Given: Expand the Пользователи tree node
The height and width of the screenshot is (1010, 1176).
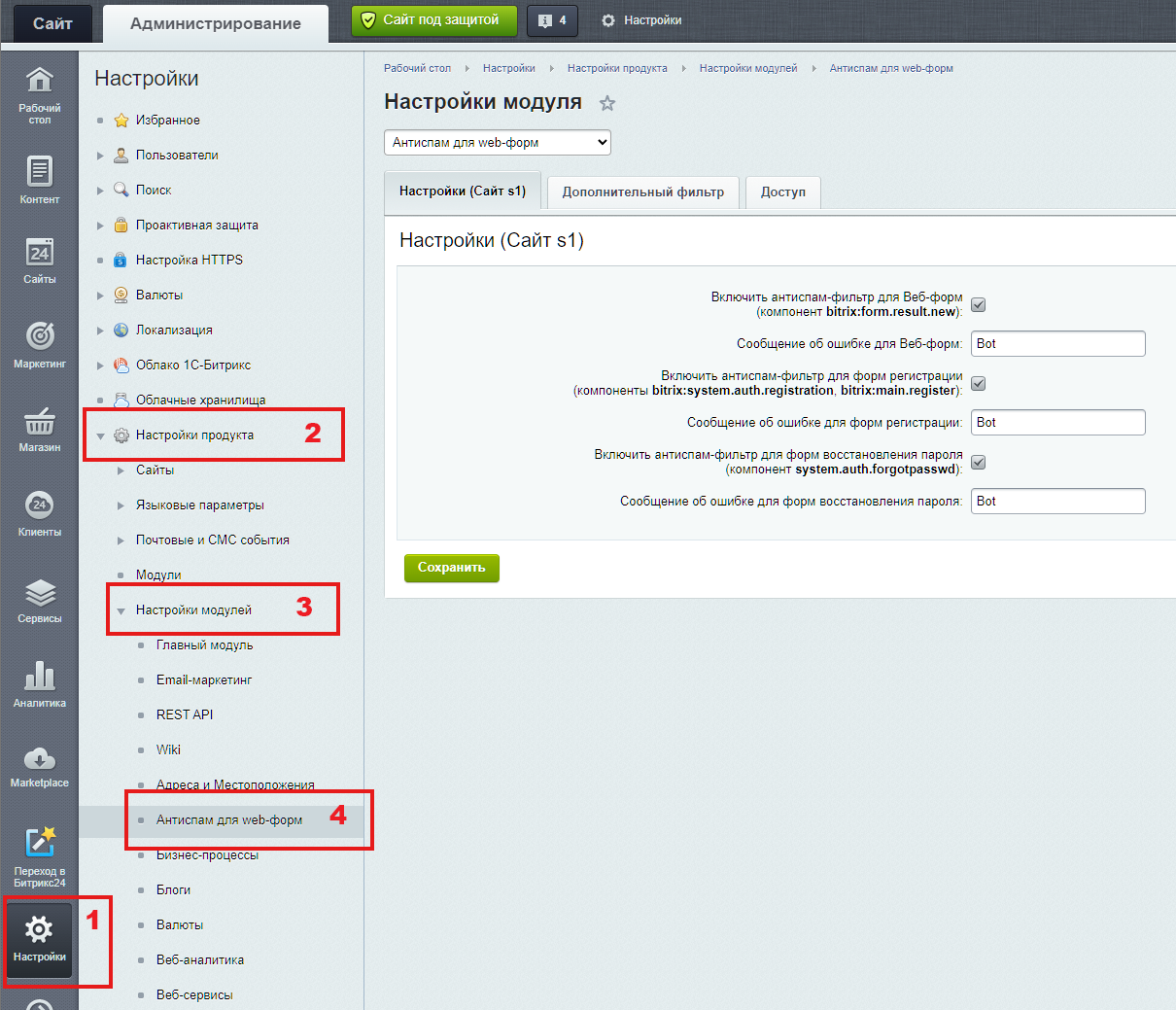Looking at the screenshot, I should [x=100, y=156].
